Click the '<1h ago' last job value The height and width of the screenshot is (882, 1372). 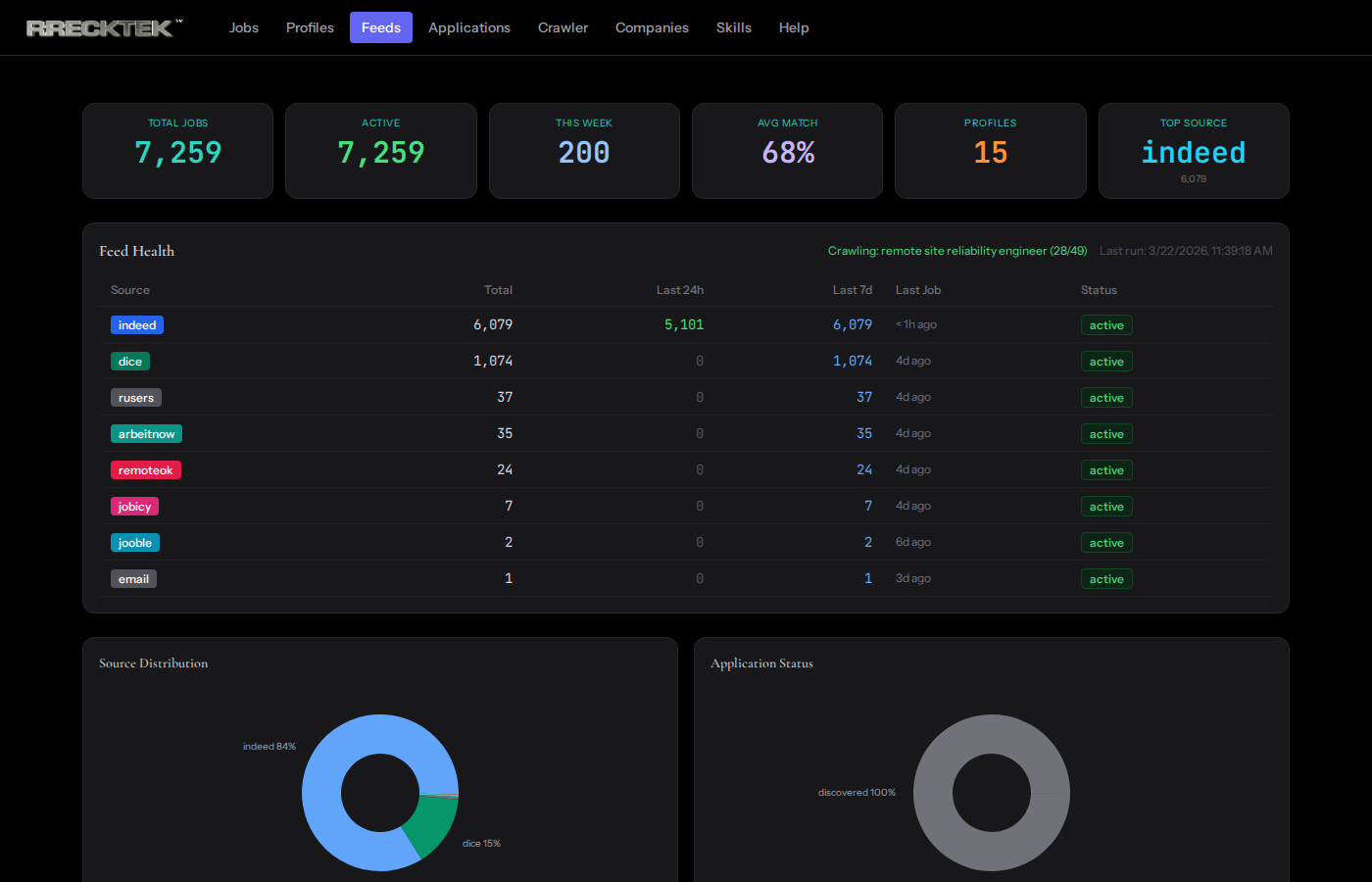click(x=916, y=324)
